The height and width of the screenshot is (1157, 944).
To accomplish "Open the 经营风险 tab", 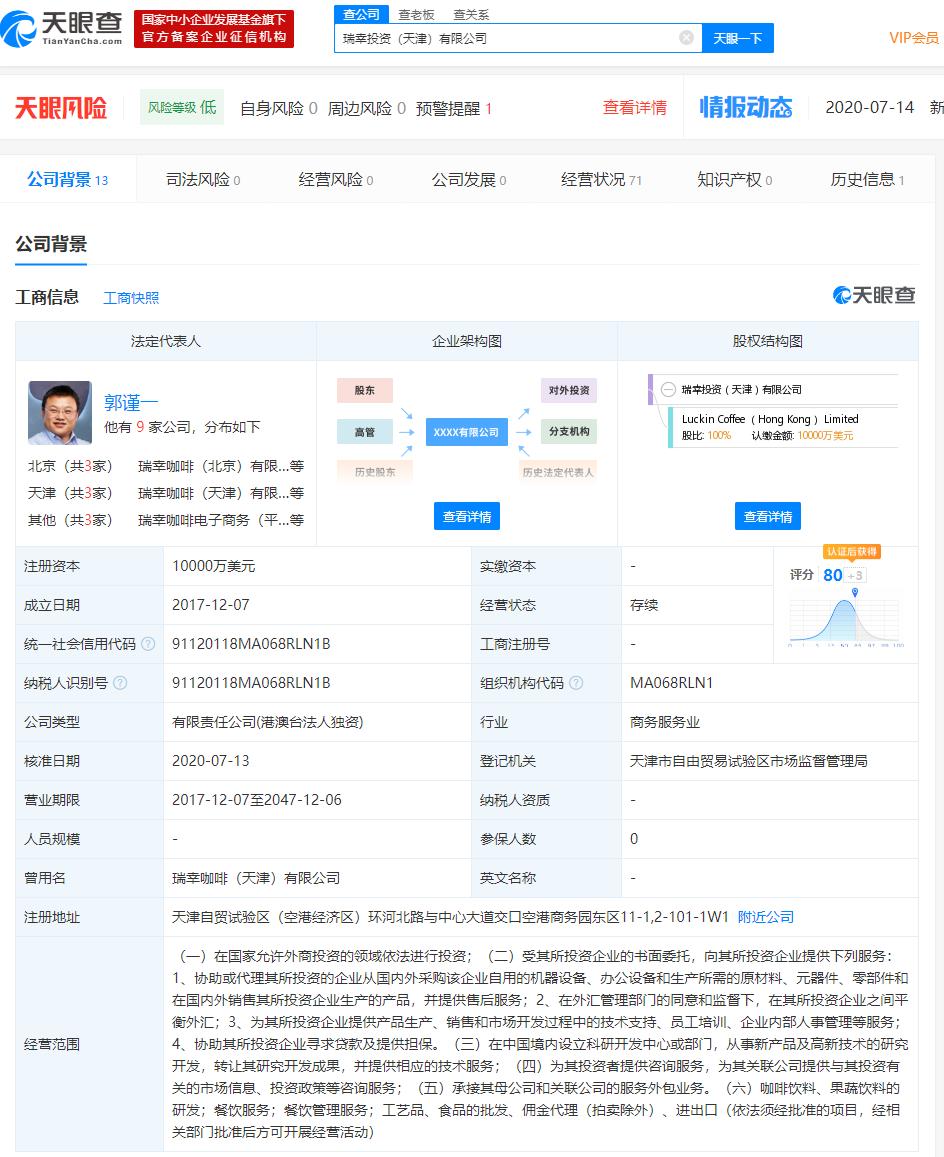I will (335, 179).
